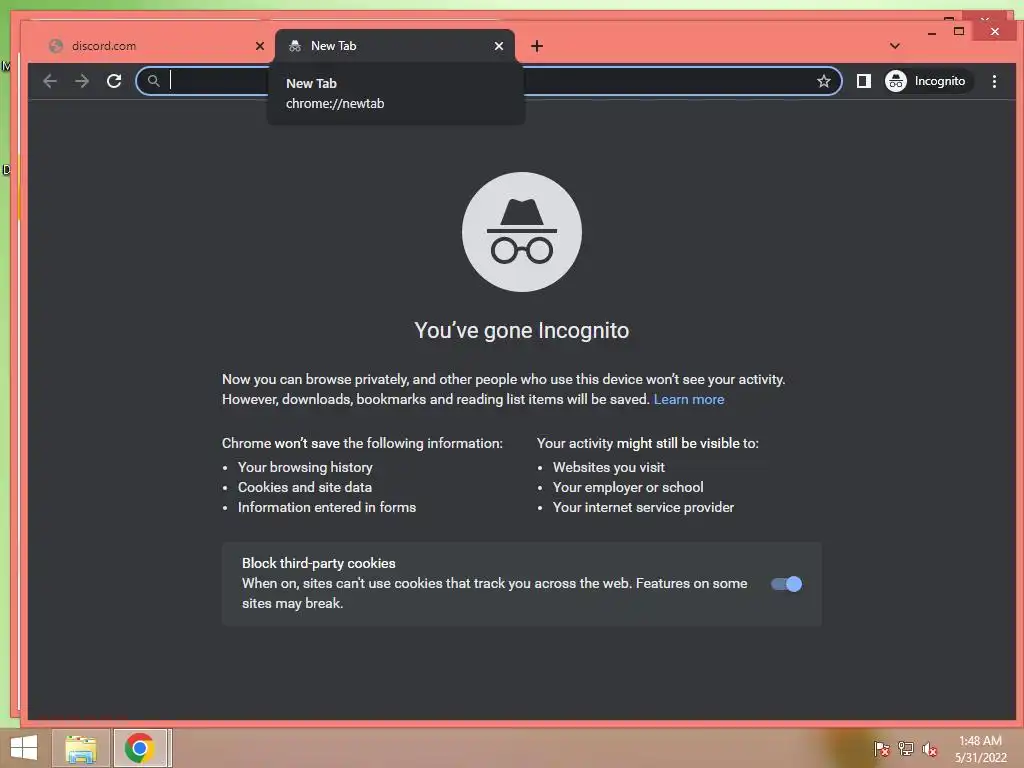Click "Your internet service provider" item

[643, 507]
